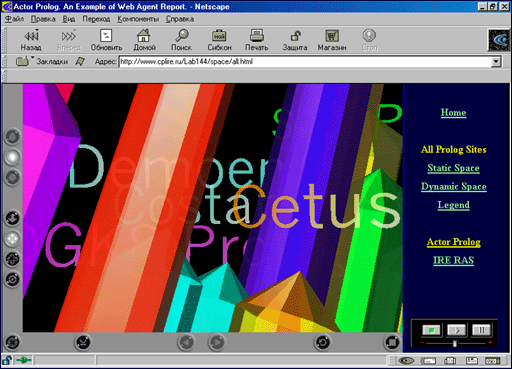
Task: Toggle the Plan movement button
Action: (12, 218)
